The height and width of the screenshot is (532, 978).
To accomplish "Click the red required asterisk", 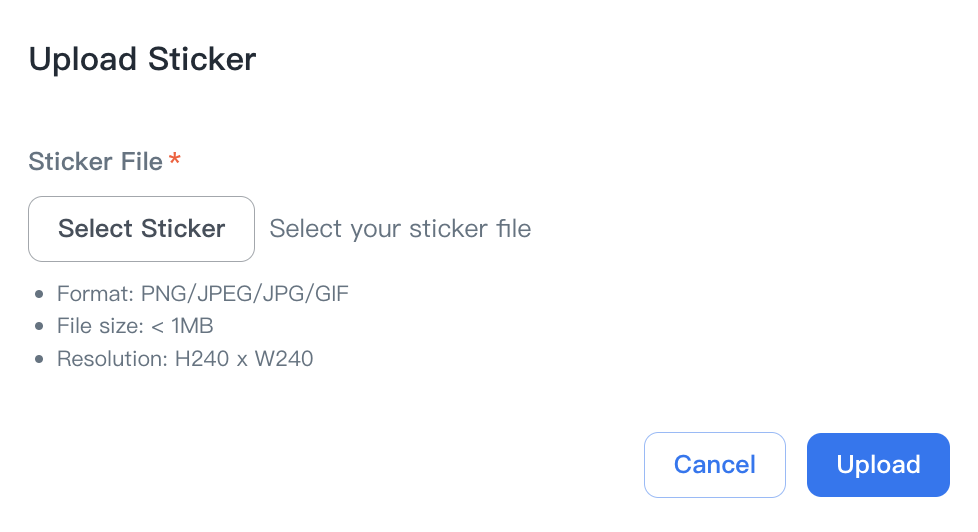I will (175, 160).
